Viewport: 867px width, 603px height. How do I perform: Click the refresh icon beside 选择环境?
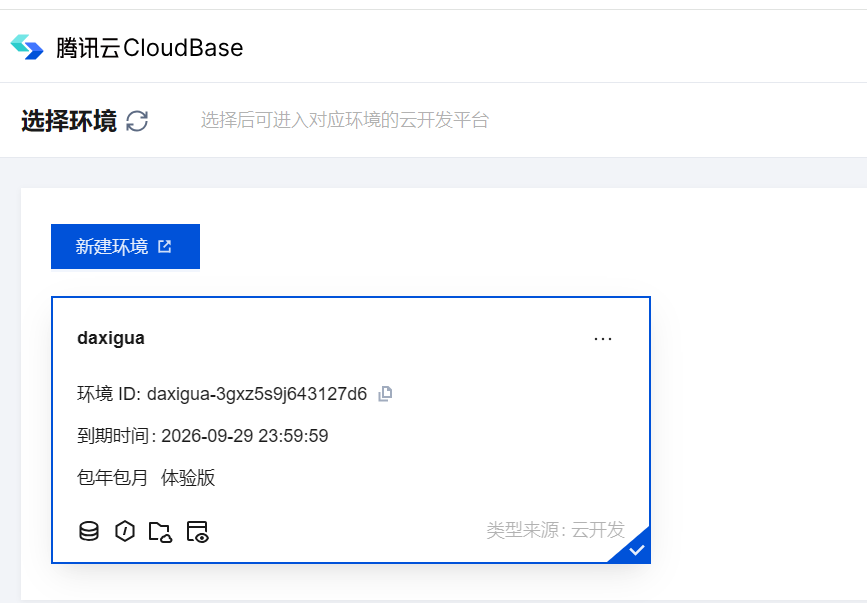pyautogui.click(x=139, y=121)
